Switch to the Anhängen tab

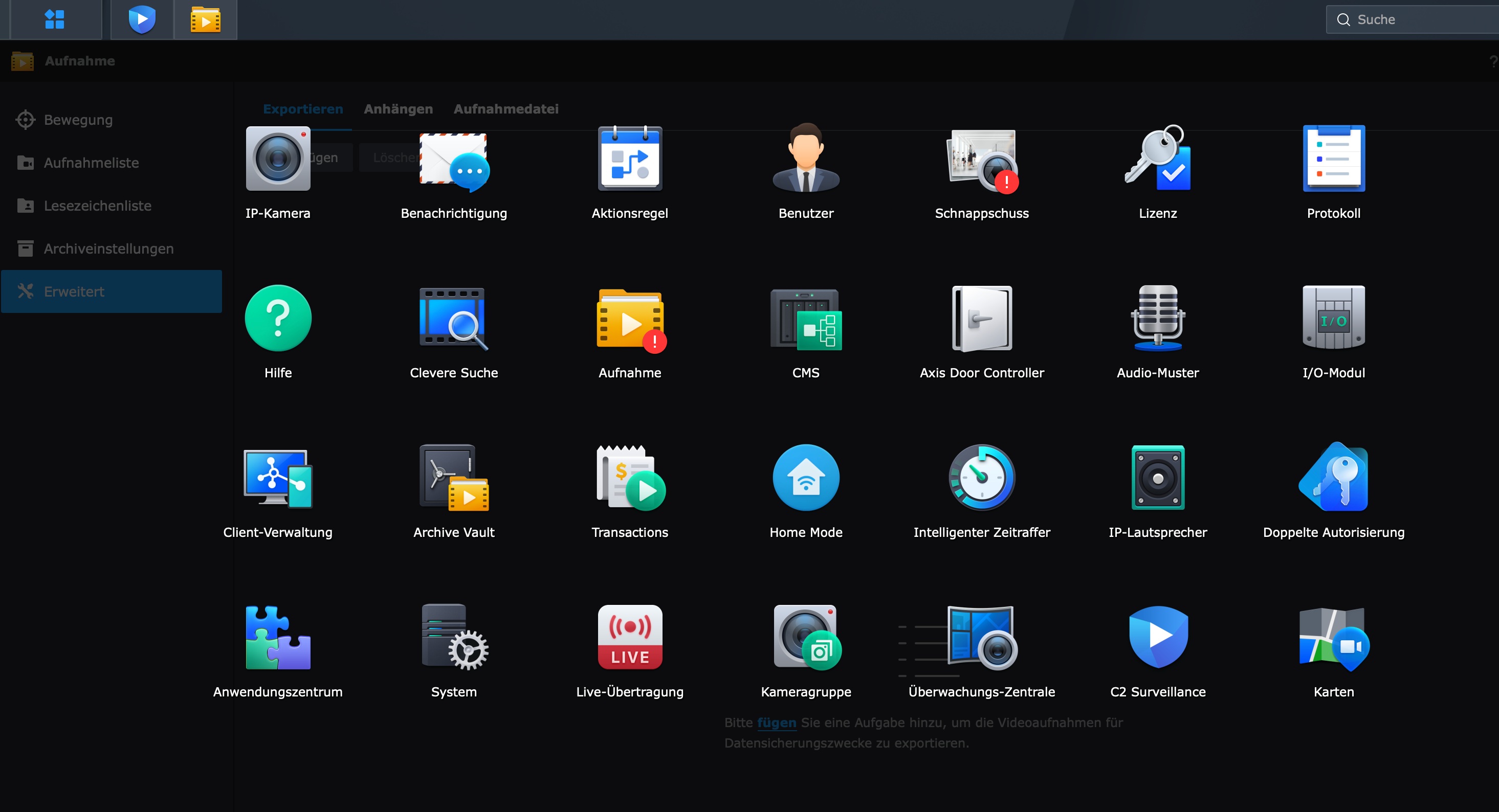point(398,109)
